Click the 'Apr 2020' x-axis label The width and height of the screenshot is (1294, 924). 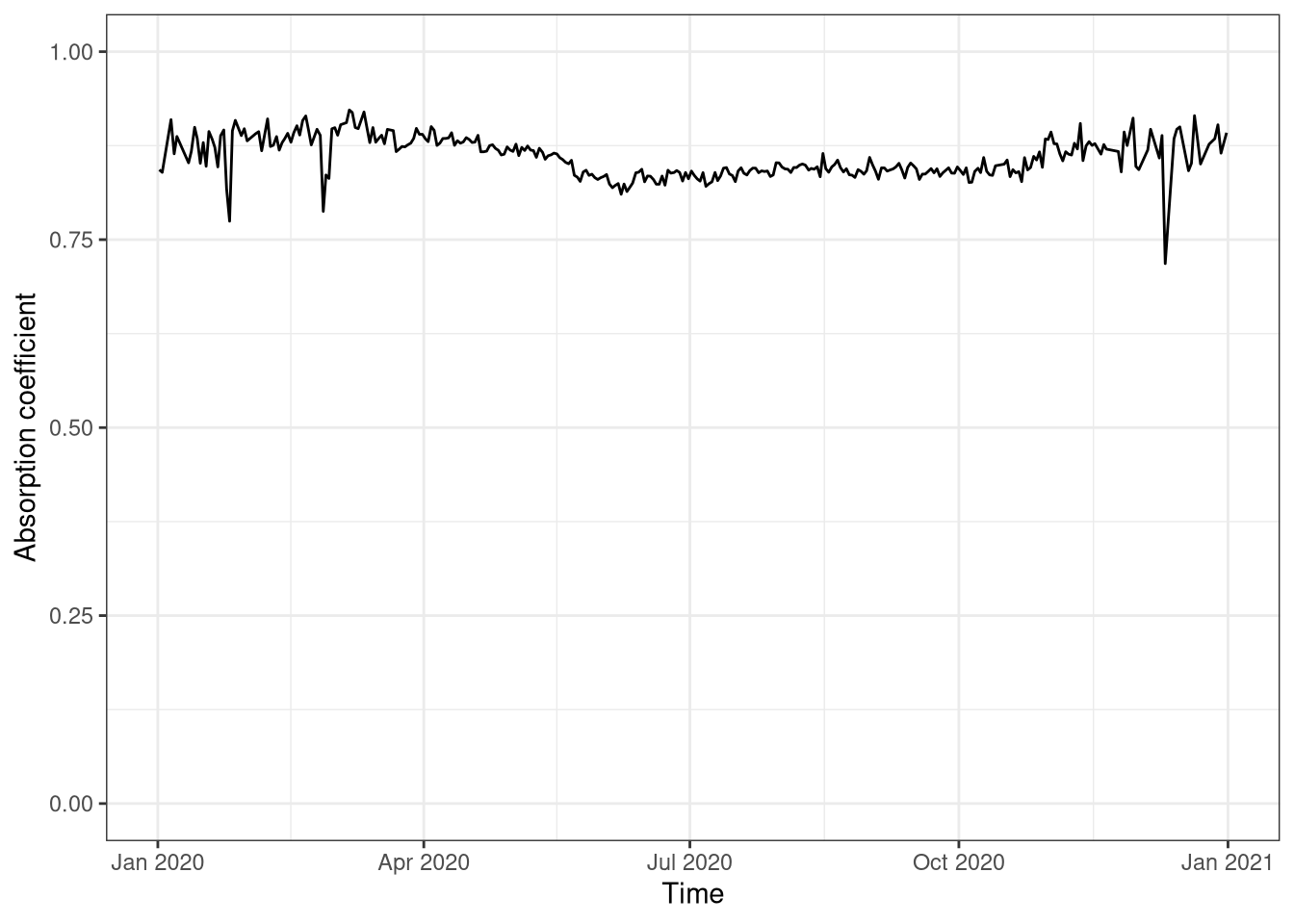point(424,862)
